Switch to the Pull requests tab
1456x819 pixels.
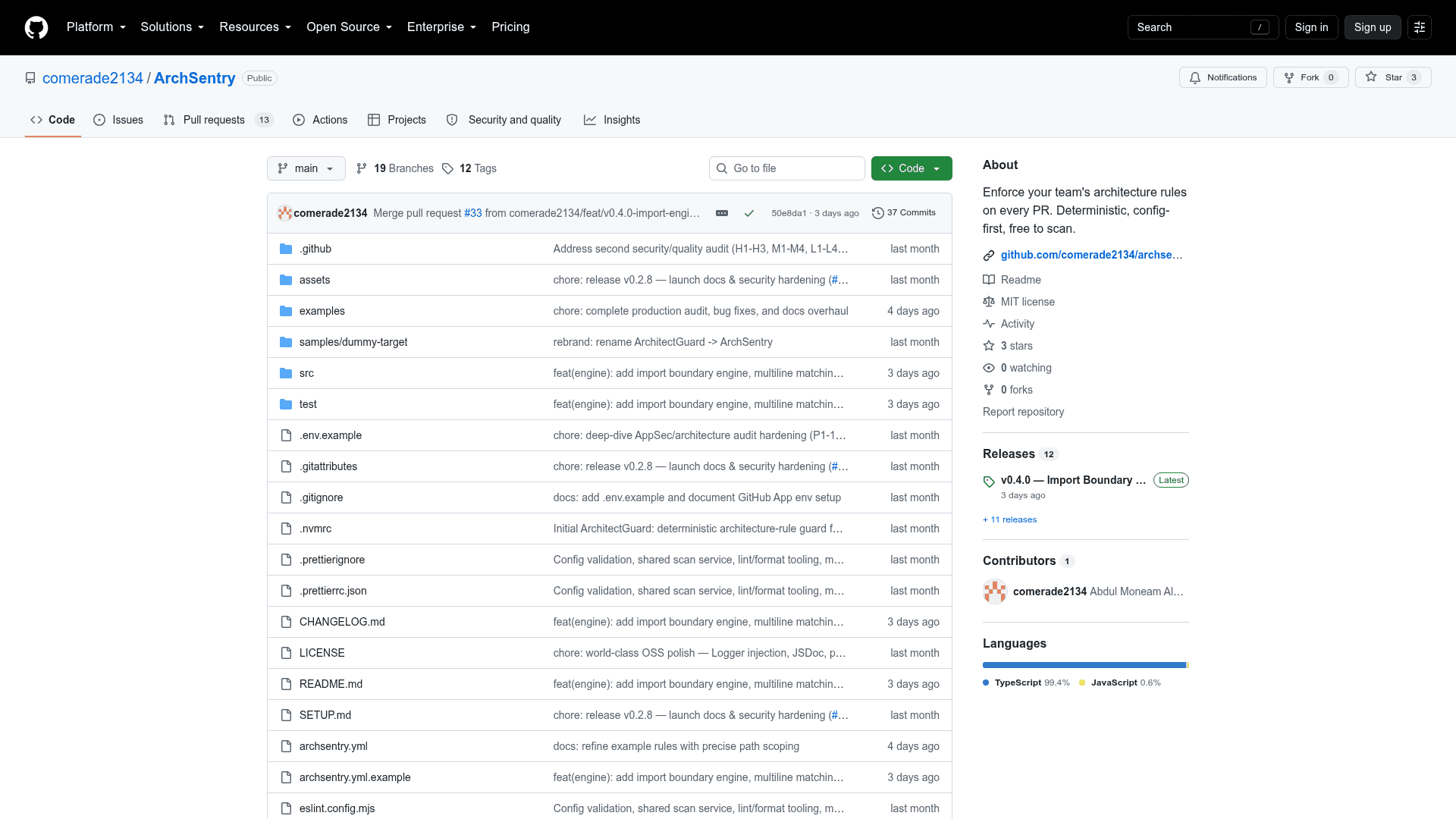pyautogui.click(x=218, y=120)
